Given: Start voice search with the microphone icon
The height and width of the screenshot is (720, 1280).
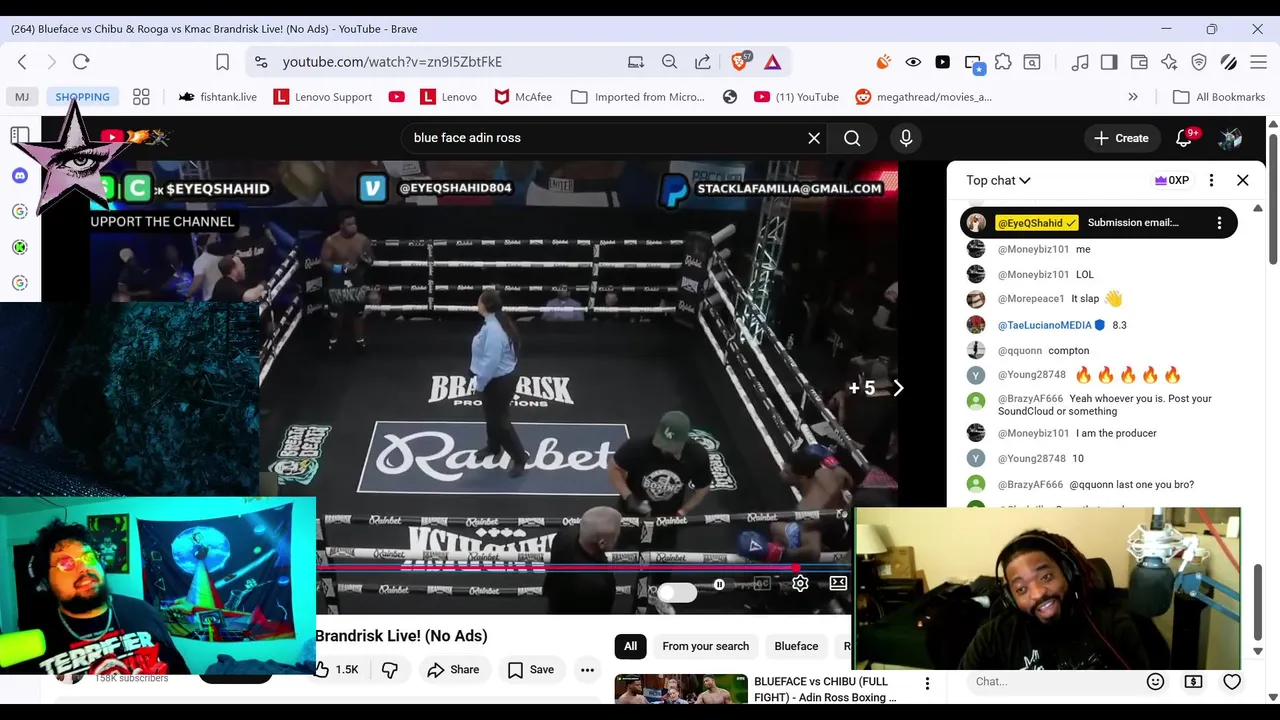Looking at the screenshot, I should (906, 138).
